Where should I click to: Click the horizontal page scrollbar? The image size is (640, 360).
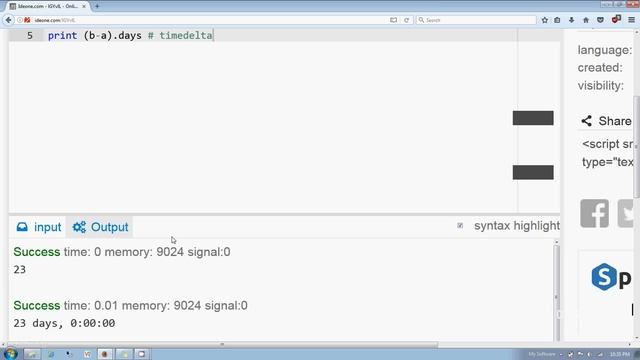(222, 344)
